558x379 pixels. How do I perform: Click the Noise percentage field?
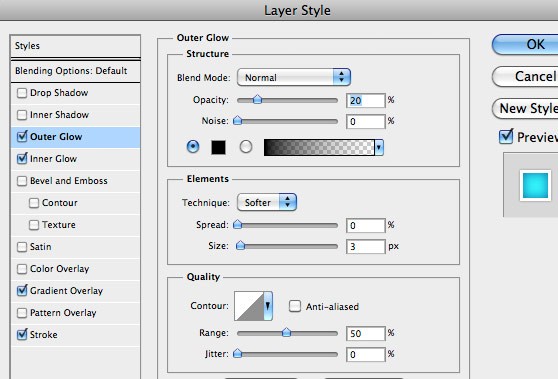pyautogui.click(x=365, y=122)
